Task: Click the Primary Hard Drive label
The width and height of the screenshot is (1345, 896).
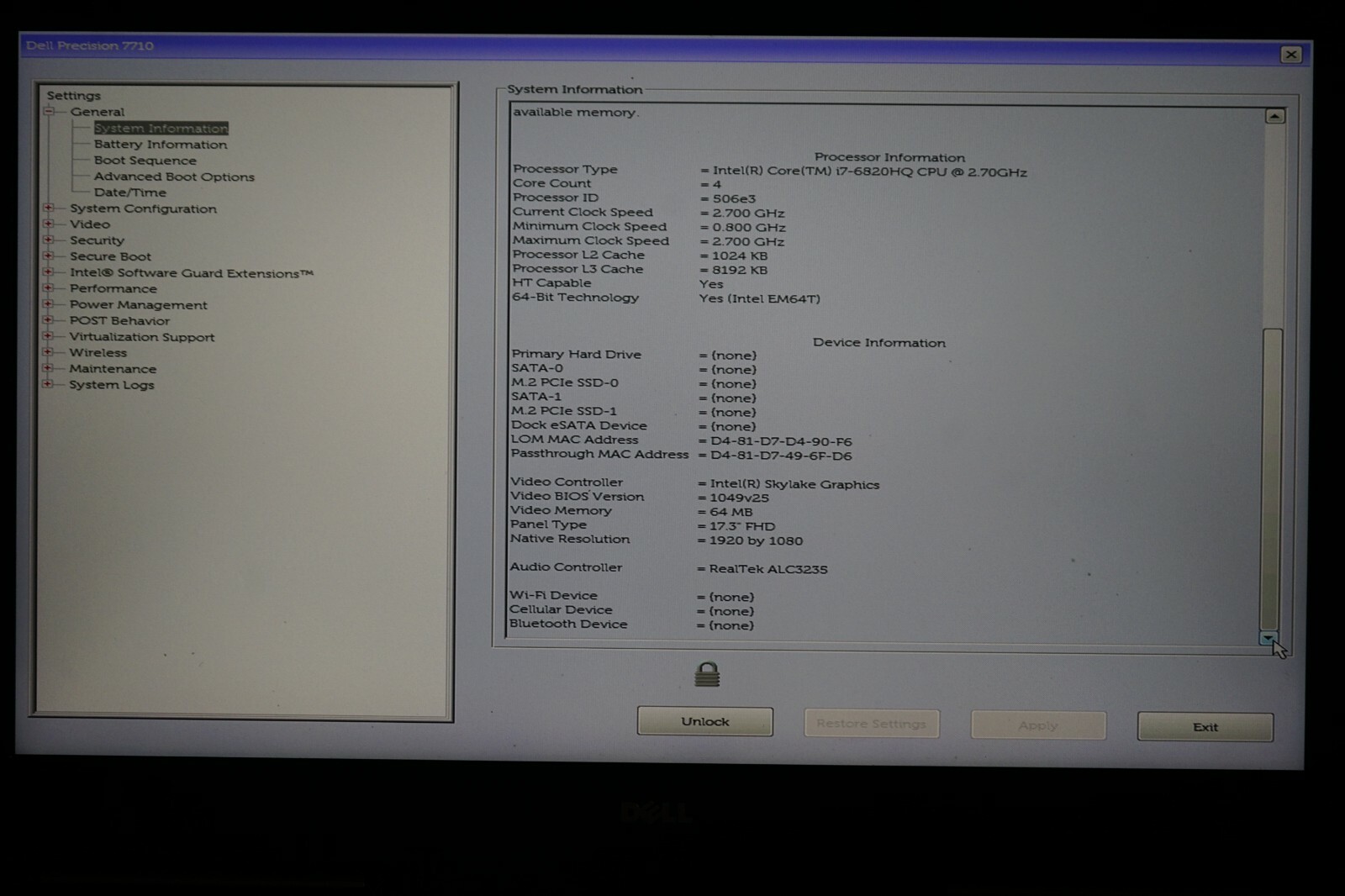Action: click(576, 354)
